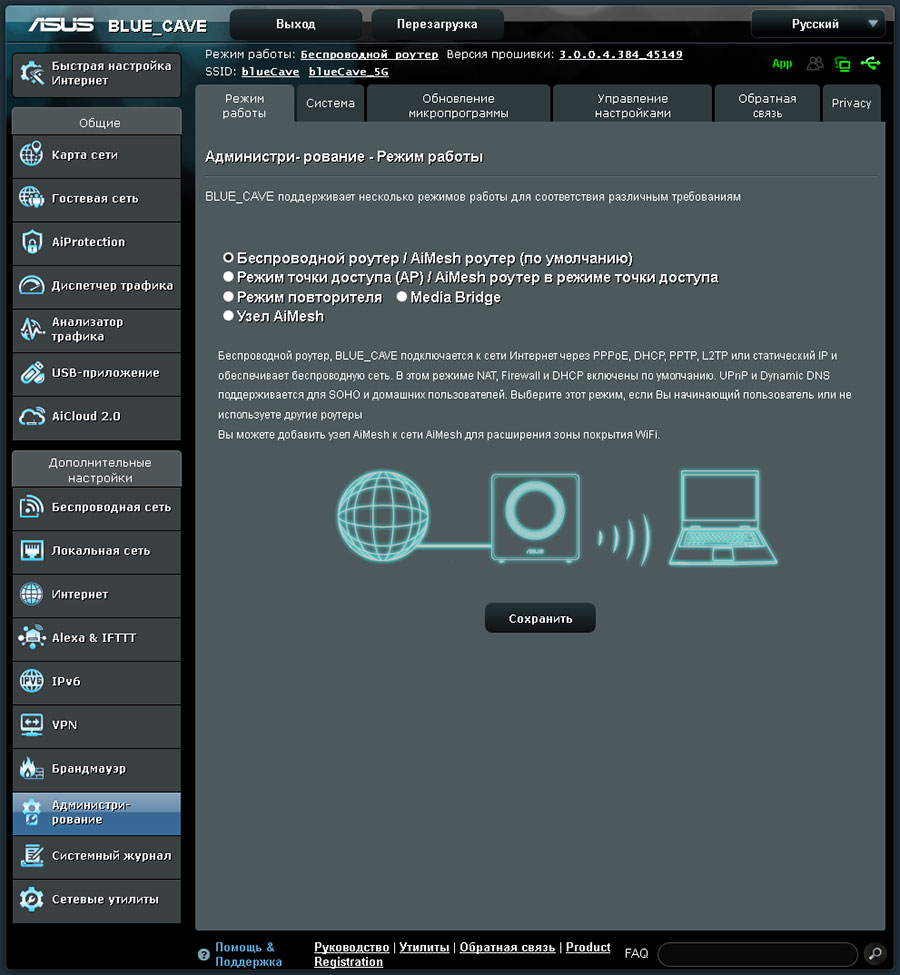
Task: Click the Alexa & IFTTT icon
Action: pos(31,637)
